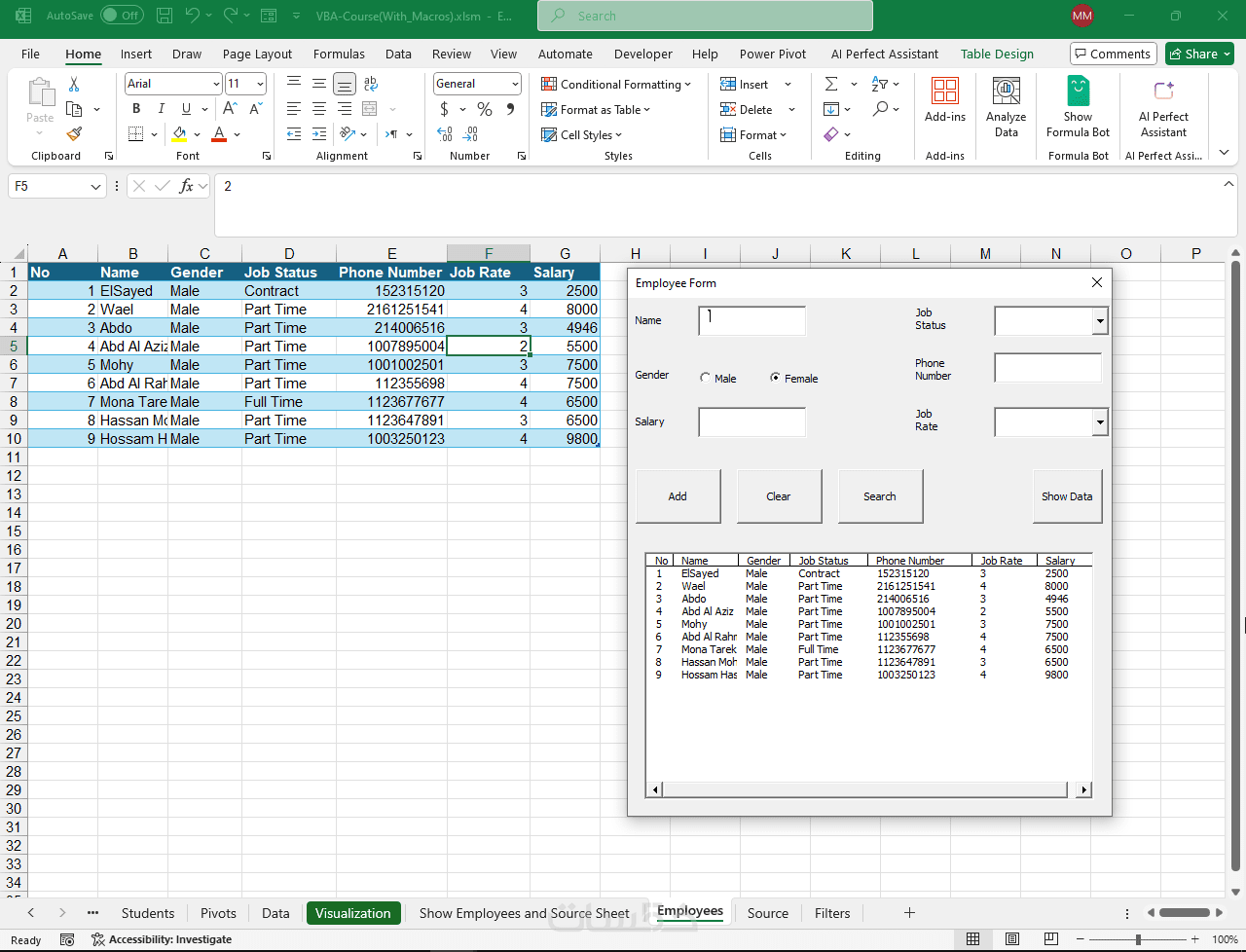Open the Insert ribbon tab
The width and height of the screenshot is (1246, 952).
[136, 55]
